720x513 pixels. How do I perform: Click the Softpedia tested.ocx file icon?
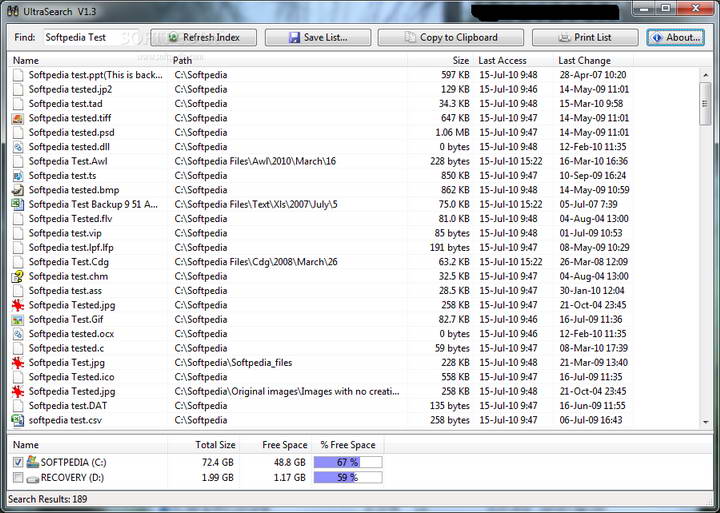point(18,334)
